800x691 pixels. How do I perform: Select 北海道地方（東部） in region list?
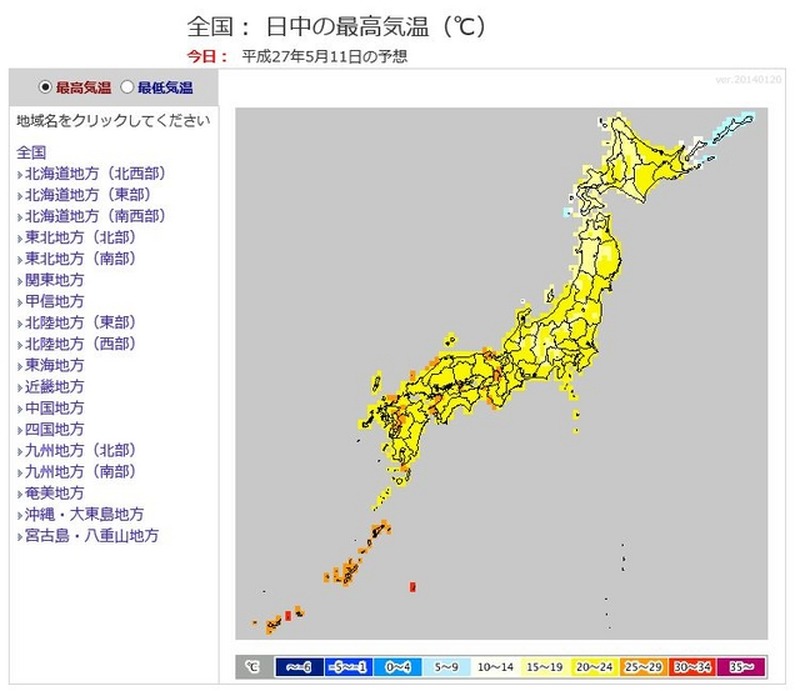click(89, 194)
